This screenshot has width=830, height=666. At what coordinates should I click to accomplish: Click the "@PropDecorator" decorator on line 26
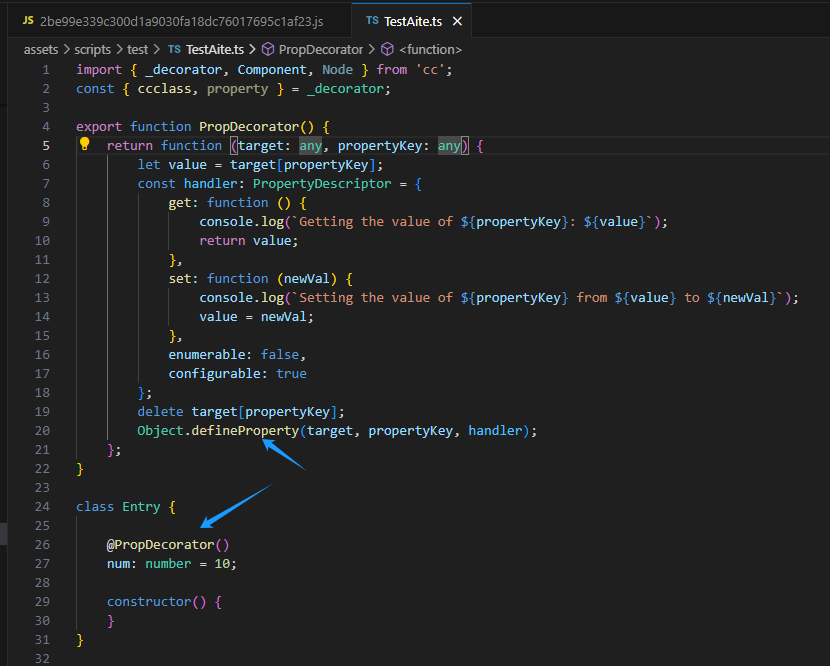coord(160,544)
